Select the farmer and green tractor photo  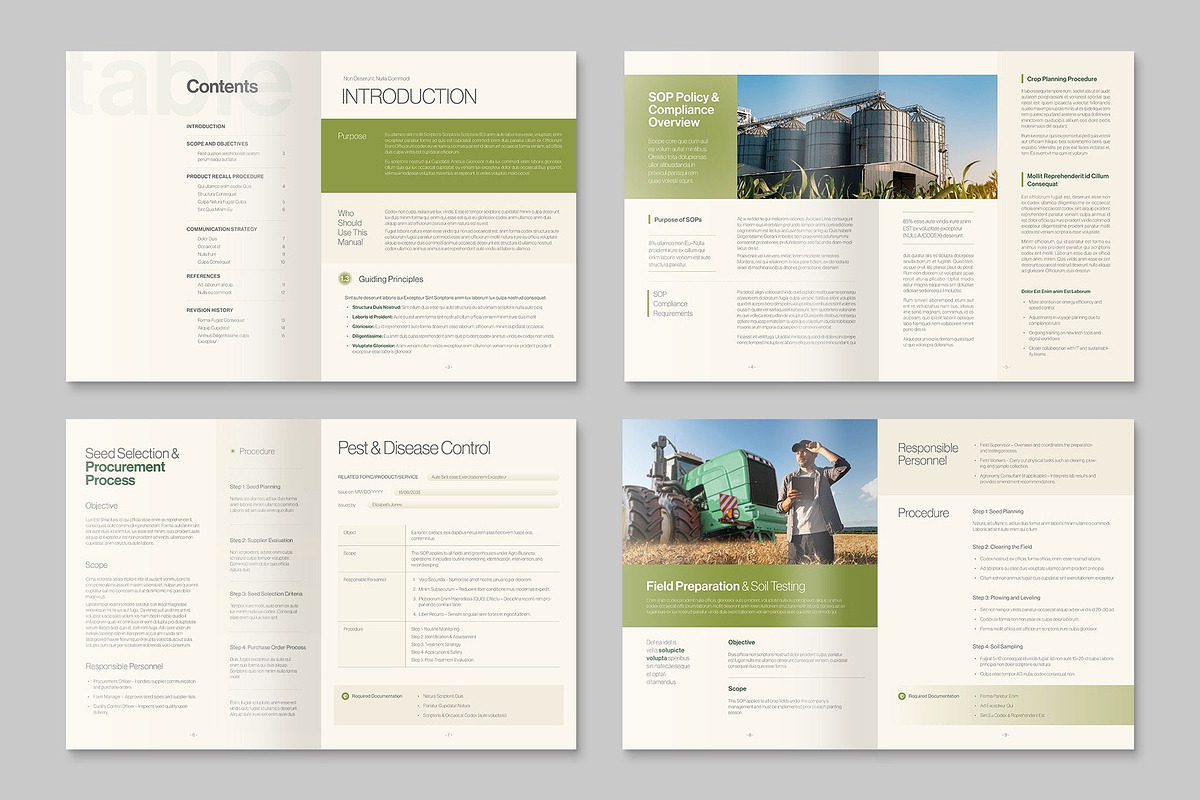click(750, 492)
